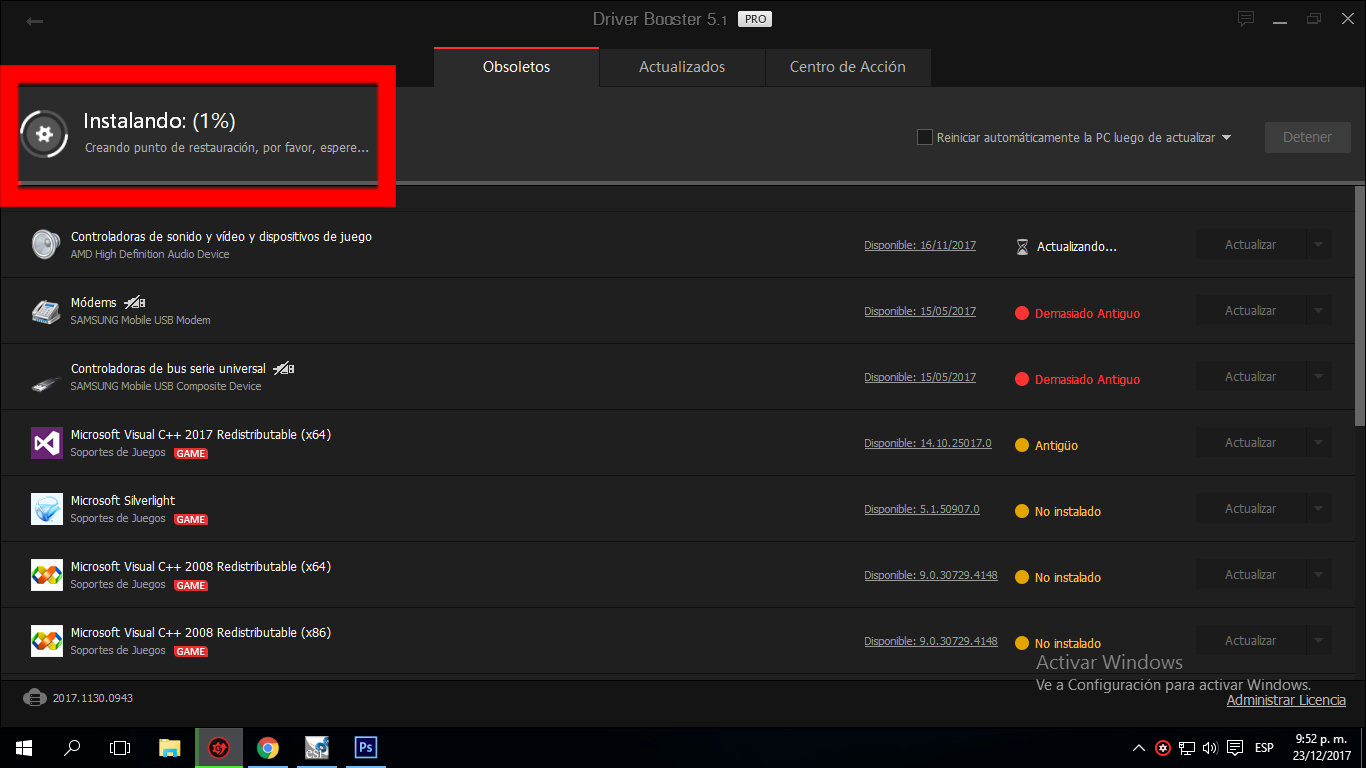Viewport: 1366px width, 768px height.
Task: Click the taskbar clock showing 9:52 p. m.
Action: [1320, 747]
